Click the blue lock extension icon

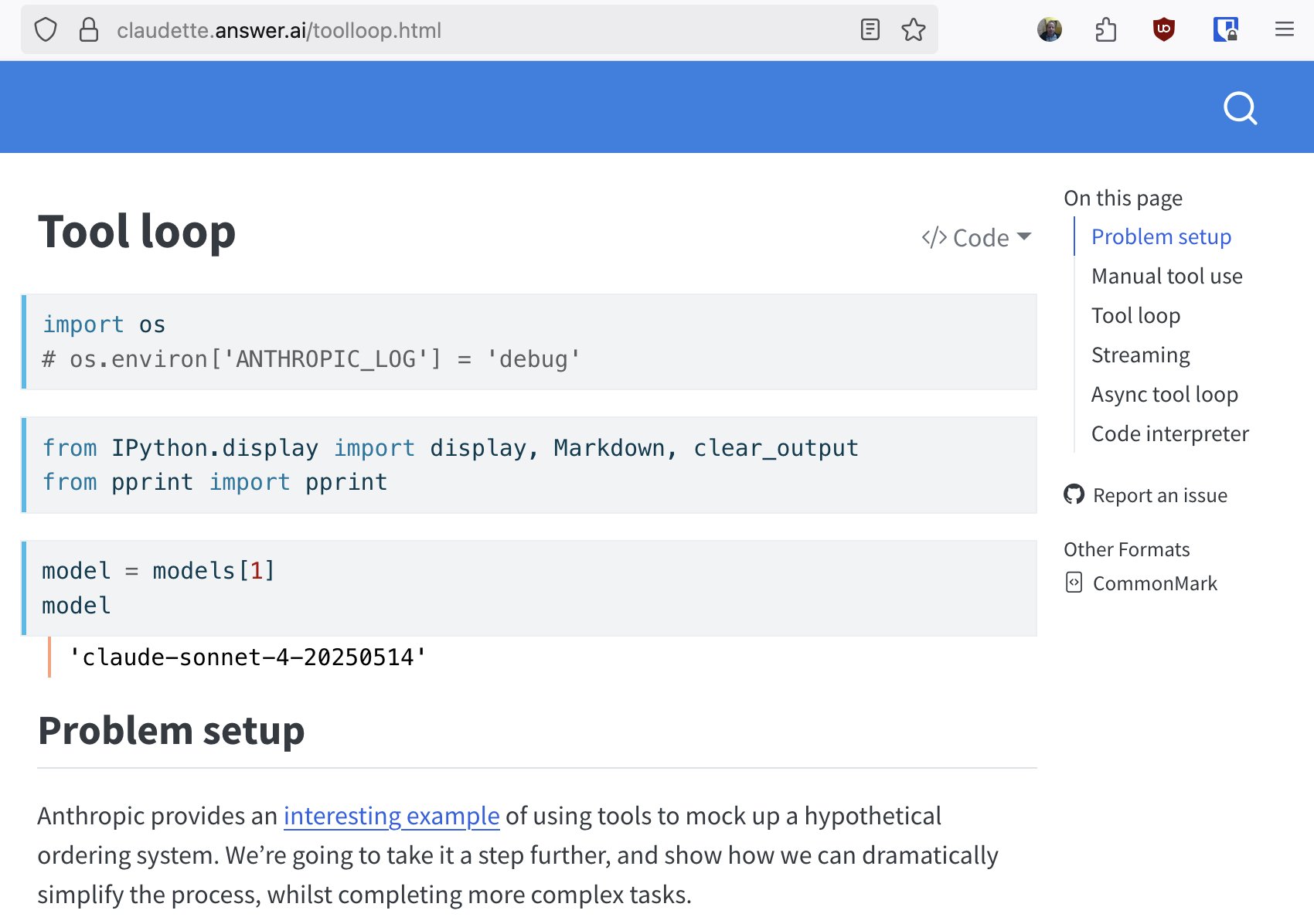pyautogui.click(x=1226, y=30)
